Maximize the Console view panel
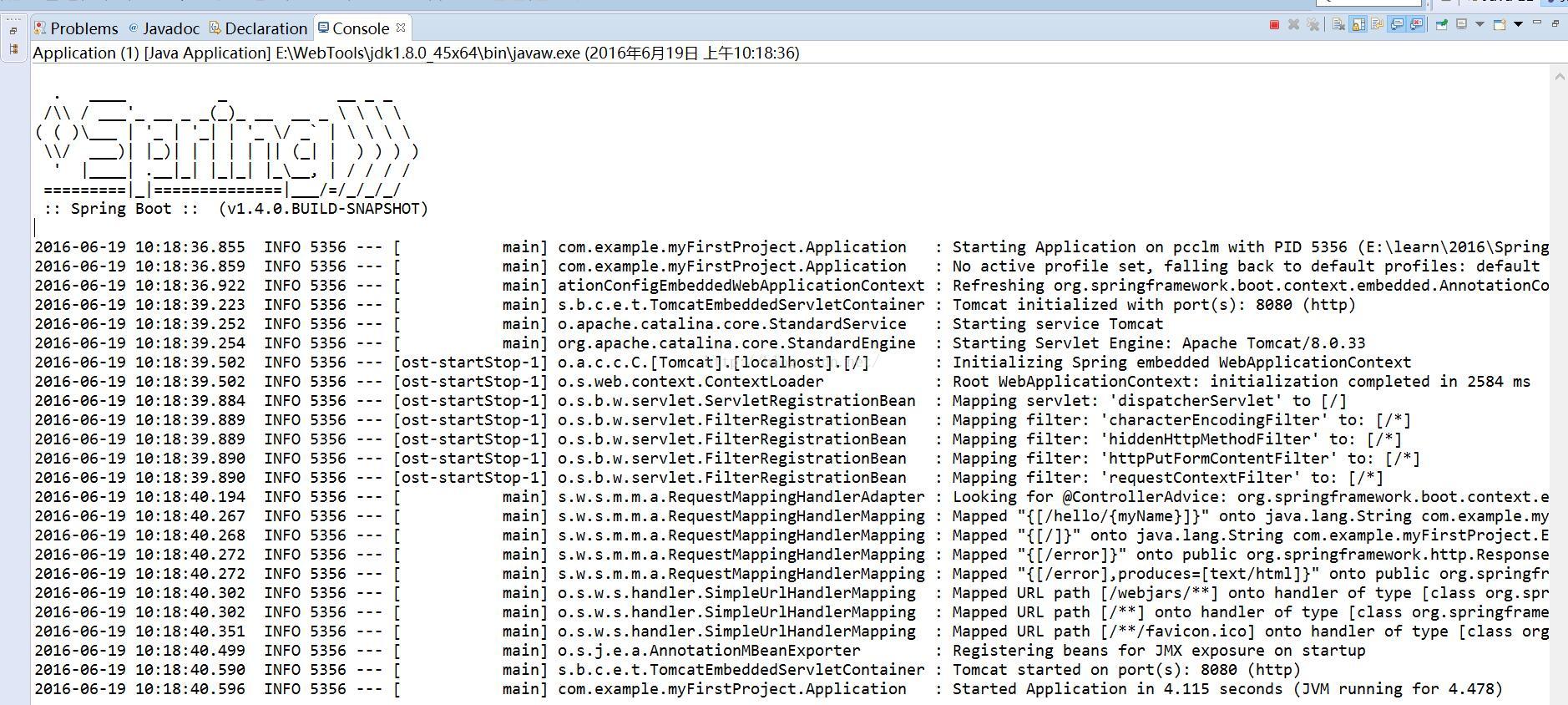Image resolution: width=1568 pixels, height=705 pixels. 1555,23
